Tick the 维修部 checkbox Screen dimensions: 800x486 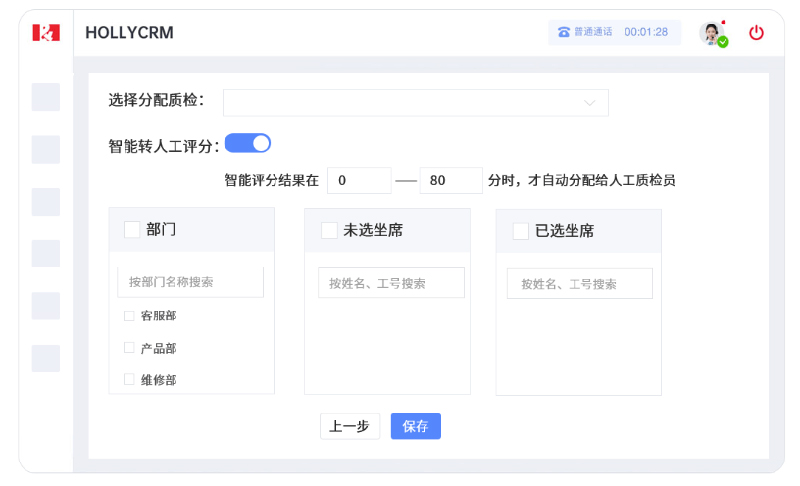pyautogui.click(x=129, y=379)
